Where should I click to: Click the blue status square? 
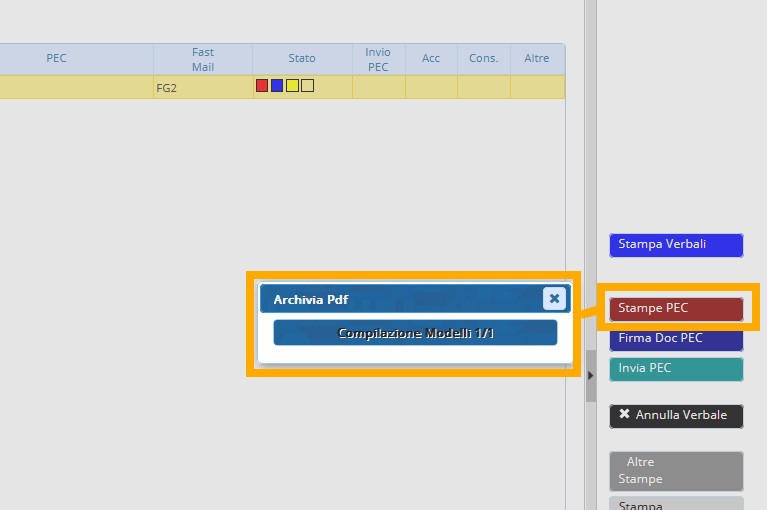[277, 86]
